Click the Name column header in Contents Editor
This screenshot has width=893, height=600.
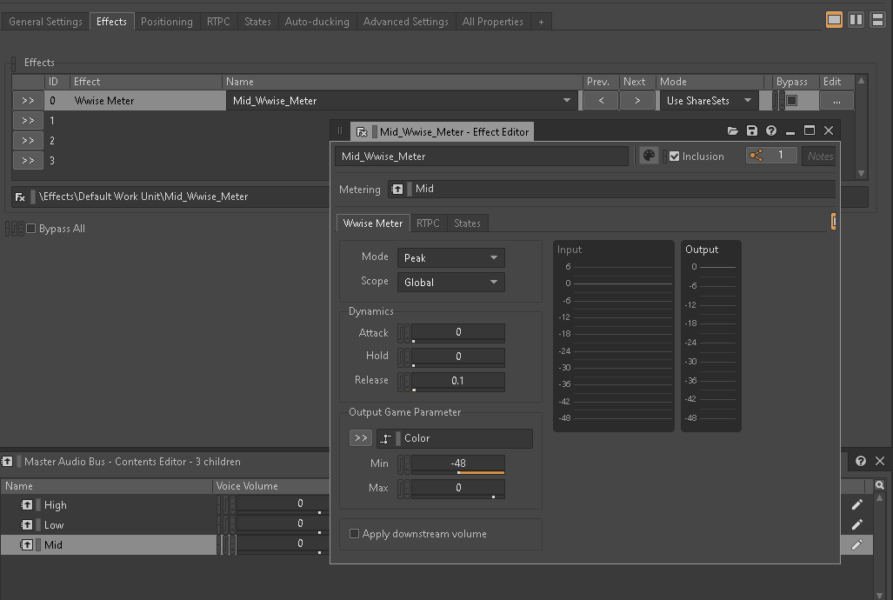coord(106,486)
